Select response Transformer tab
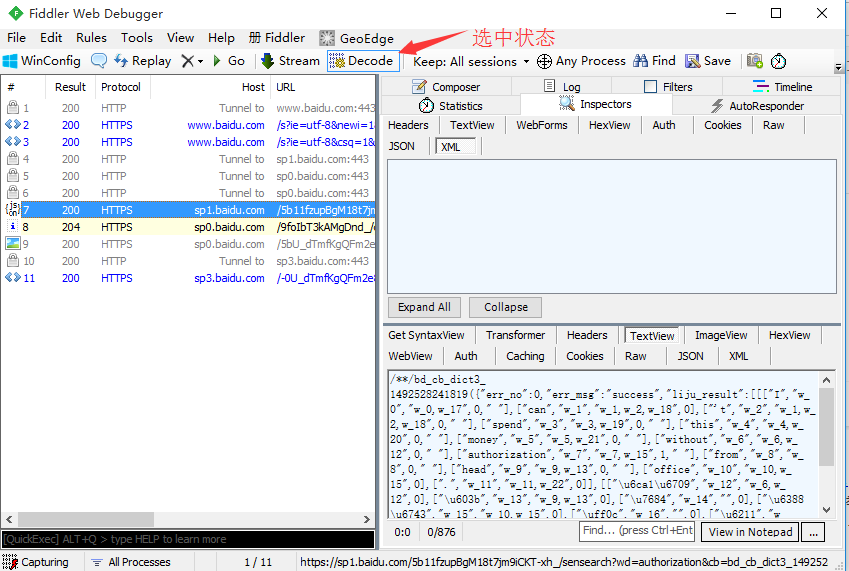Image resolution: width=849 pixels, height=571 pixels. point(515,335)
